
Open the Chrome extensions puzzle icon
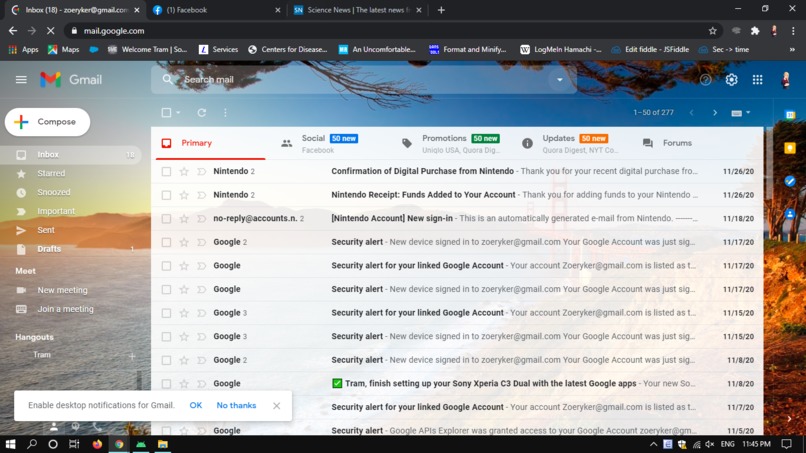click(x=755, y=31)
